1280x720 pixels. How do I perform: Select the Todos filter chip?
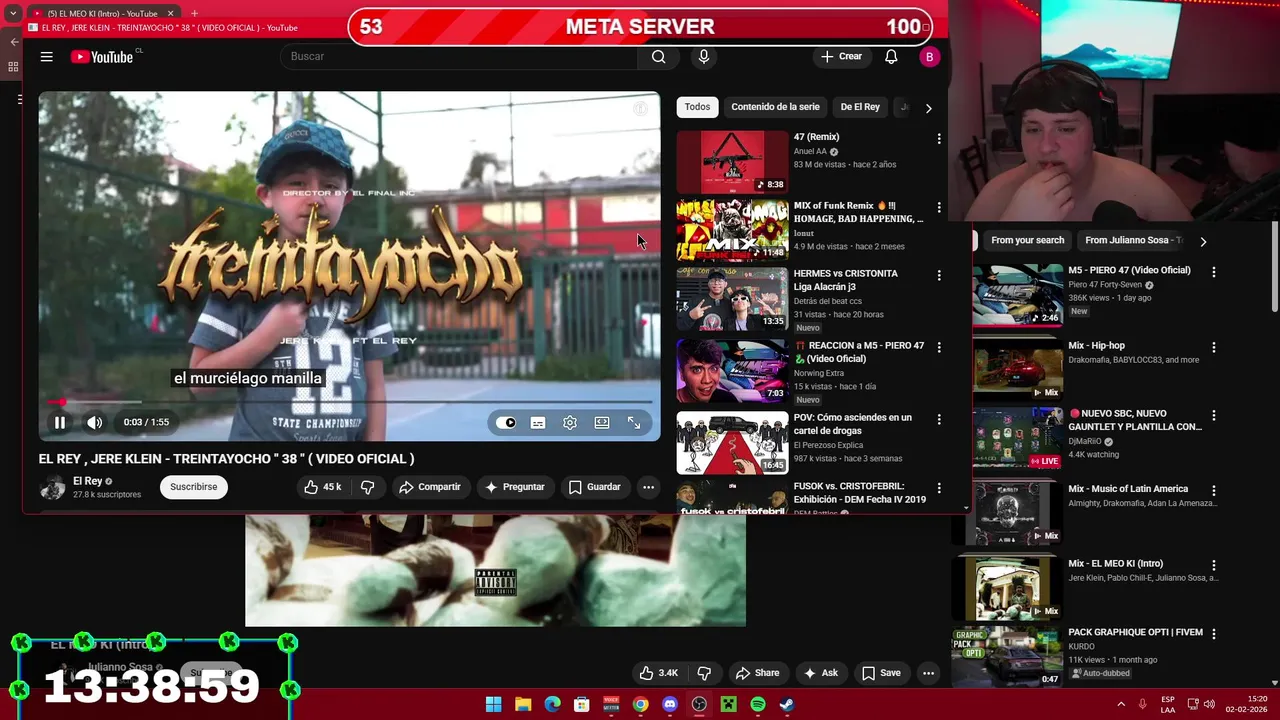tap(697, 107)
